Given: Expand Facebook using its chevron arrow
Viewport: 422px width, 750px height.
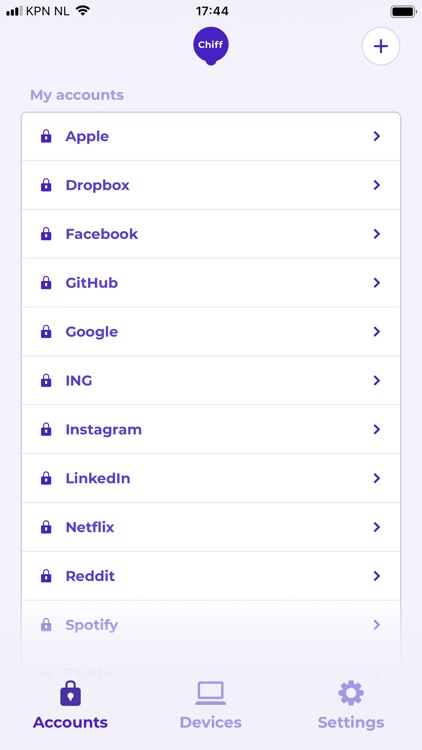Looking at the screenshot, I should tap(377, 234).
